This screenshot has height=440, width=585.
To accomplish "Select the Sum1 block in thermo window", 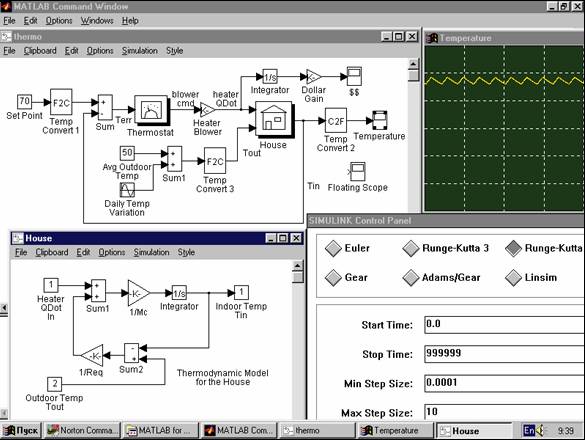I will [x=175, y=159].
